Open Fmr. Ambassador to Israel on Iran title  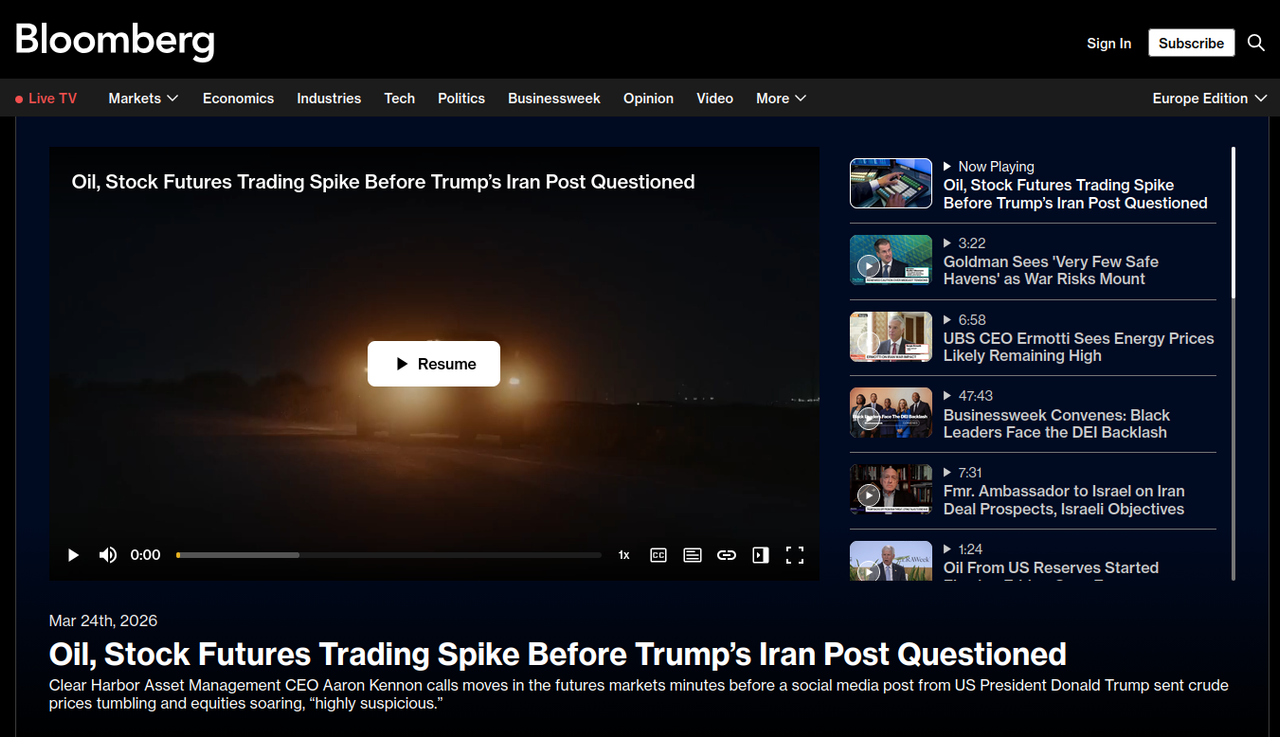coord(1064,500)
